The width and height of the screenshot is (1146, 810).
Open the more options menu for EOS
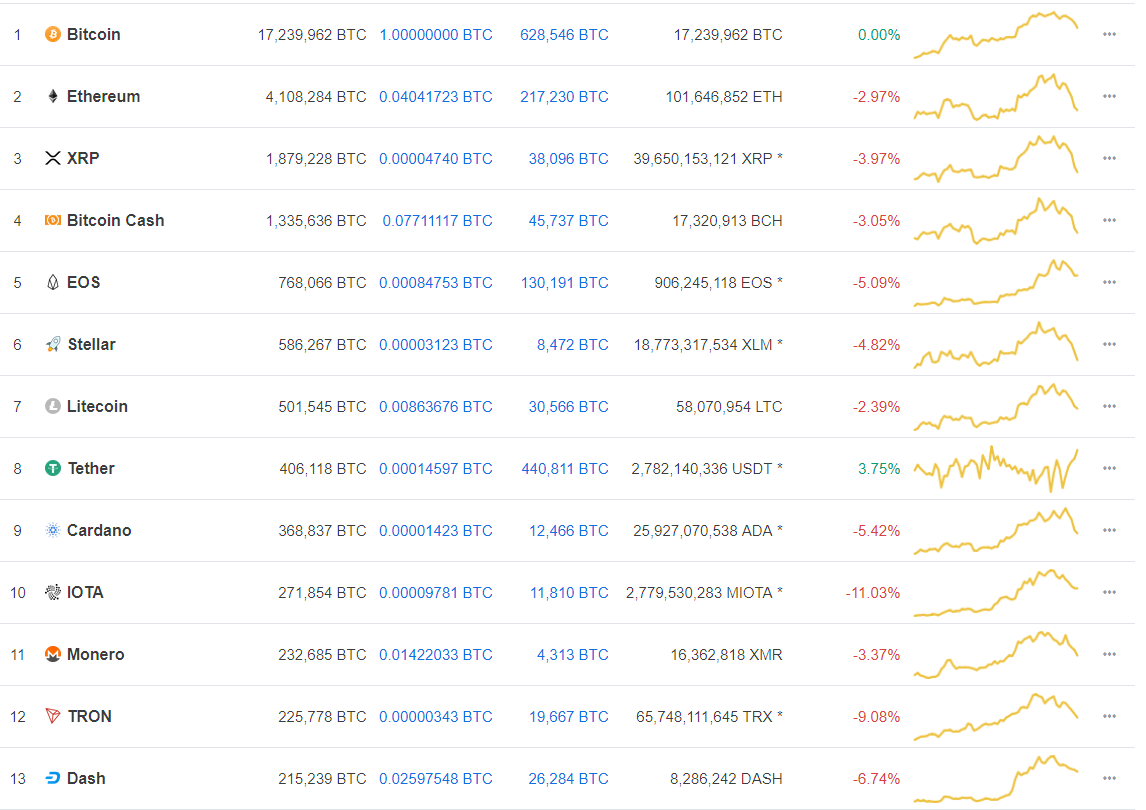coord(1109,282)
